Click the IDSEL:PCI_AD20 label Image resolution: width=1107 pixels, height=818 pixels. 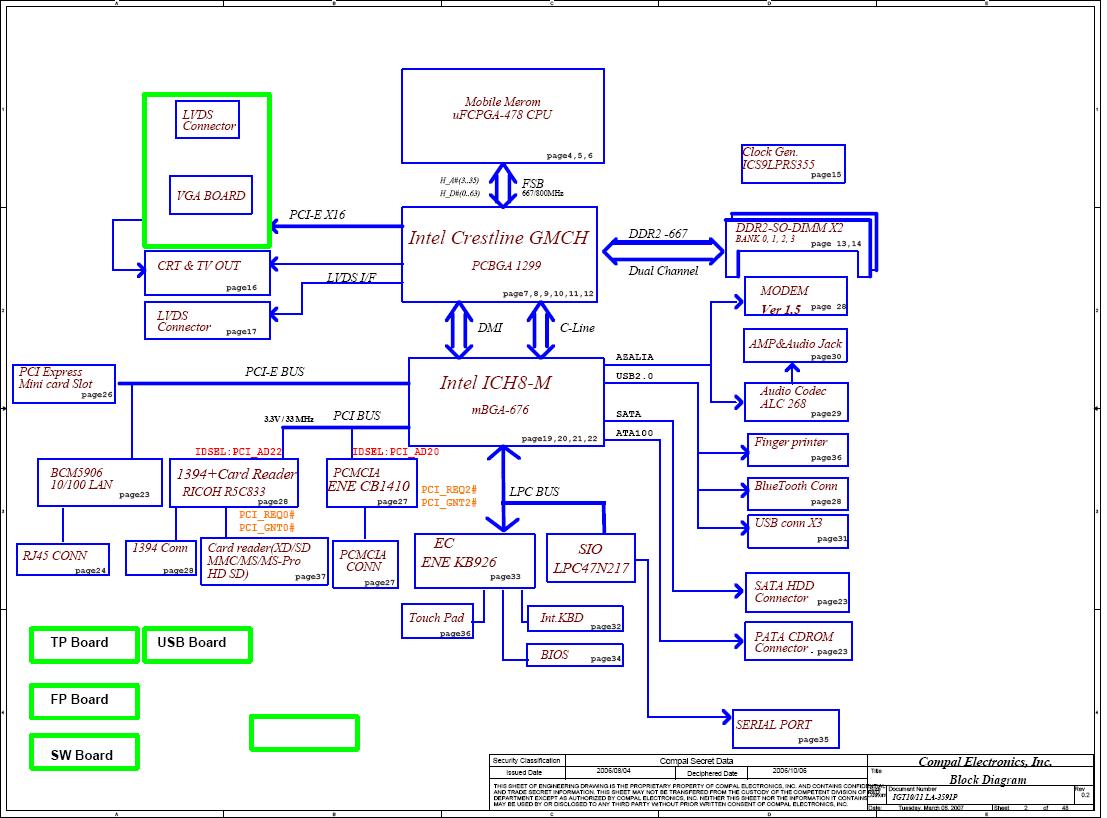(x=396, y=452)
